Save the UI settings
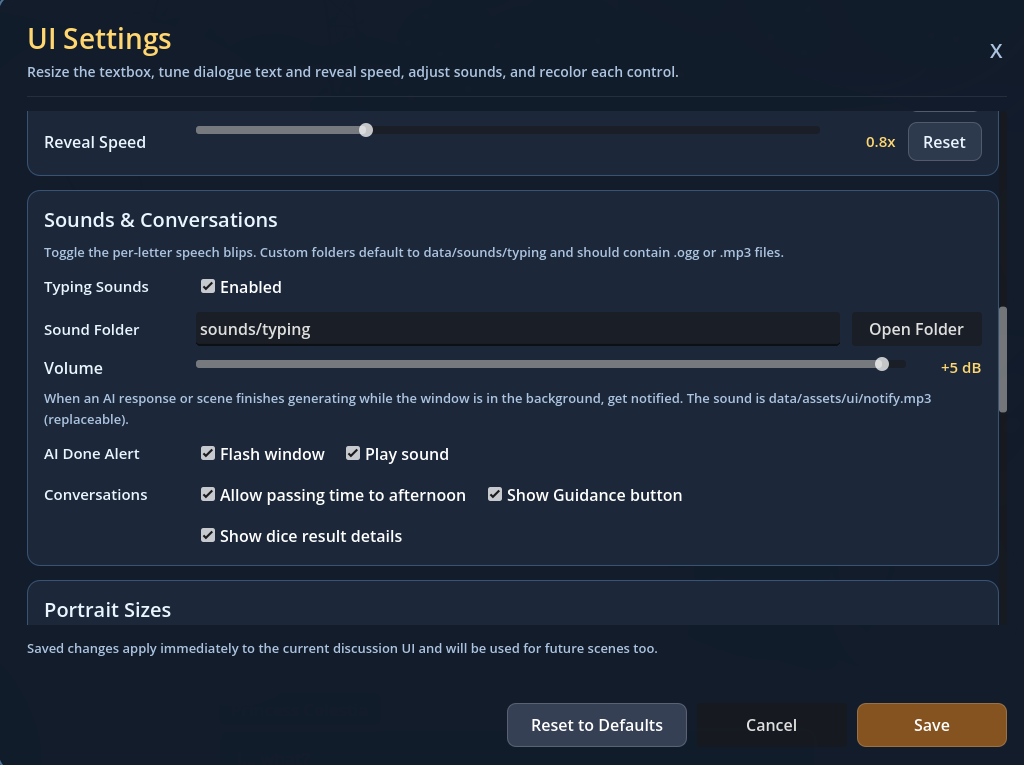The width and height of the screenshot is (1024, 765). [931, 724]
